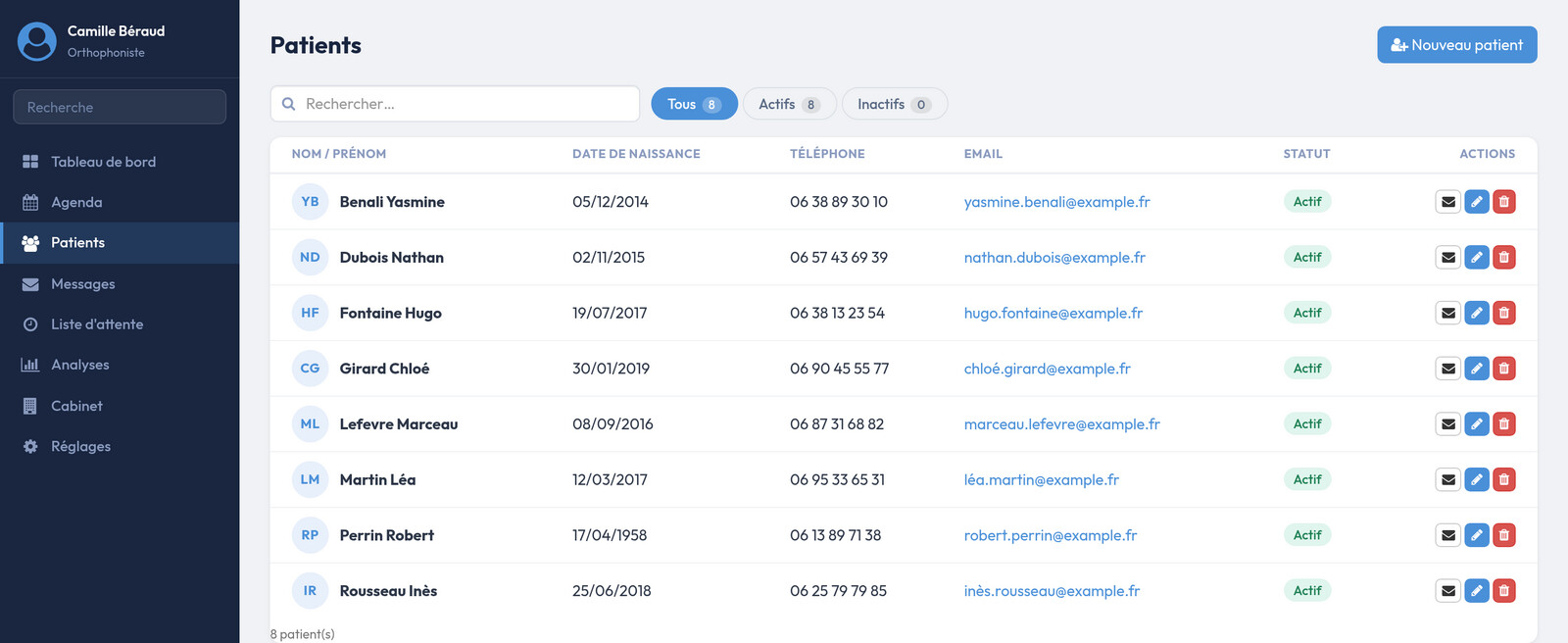Click pencil icon for Rousseau Inès
Screen dimensions: 1568x643
[x=1477, y=591]
